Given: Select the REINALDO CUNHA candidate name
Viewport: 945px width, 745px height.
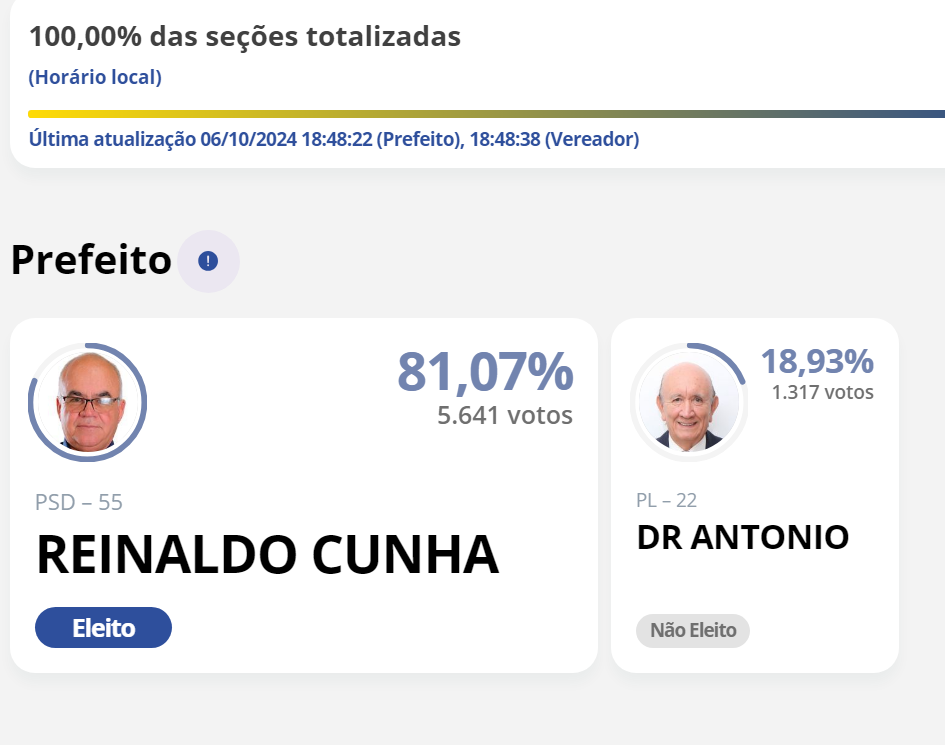Looking at the screenshot, I should [267, 556].
